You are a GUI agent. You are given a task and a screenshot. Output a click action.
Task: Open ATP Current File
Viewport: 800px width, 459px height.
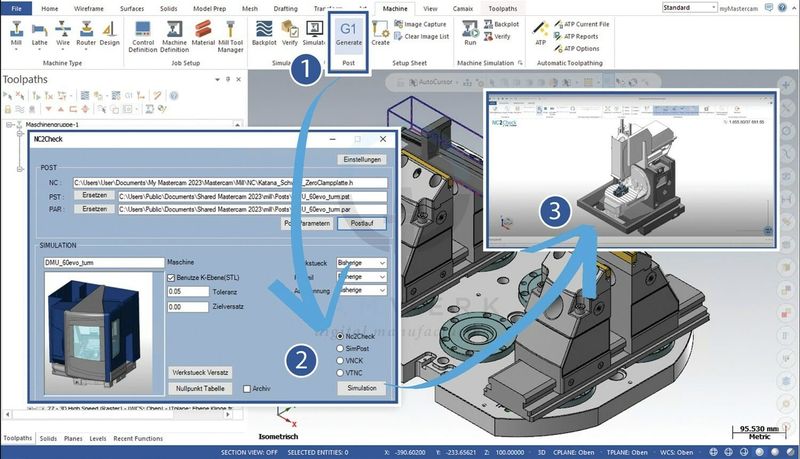point(582,24)
